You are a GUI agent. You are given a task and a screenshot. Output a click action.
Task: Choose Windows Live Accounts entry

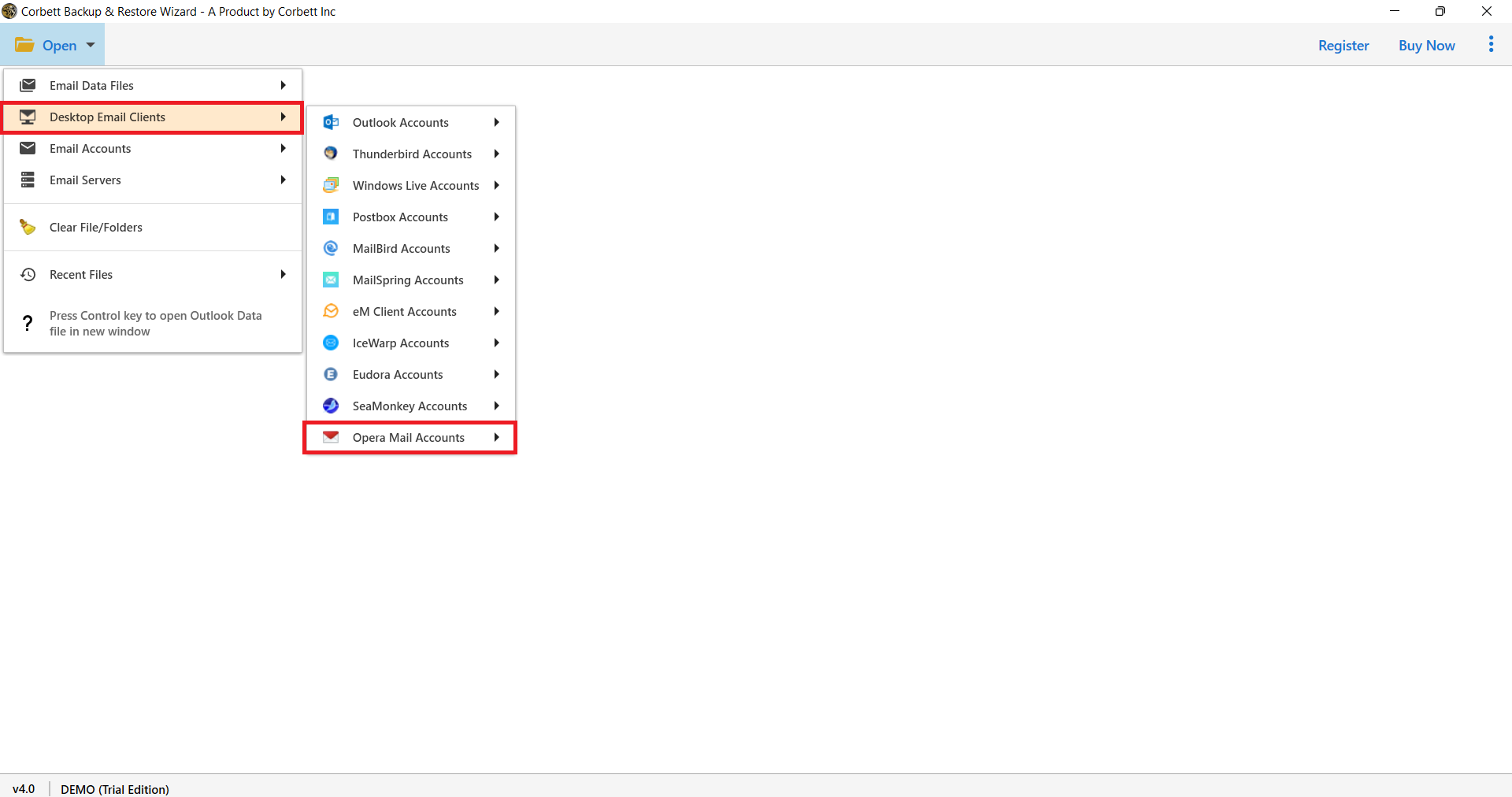[x=411, y=185]
